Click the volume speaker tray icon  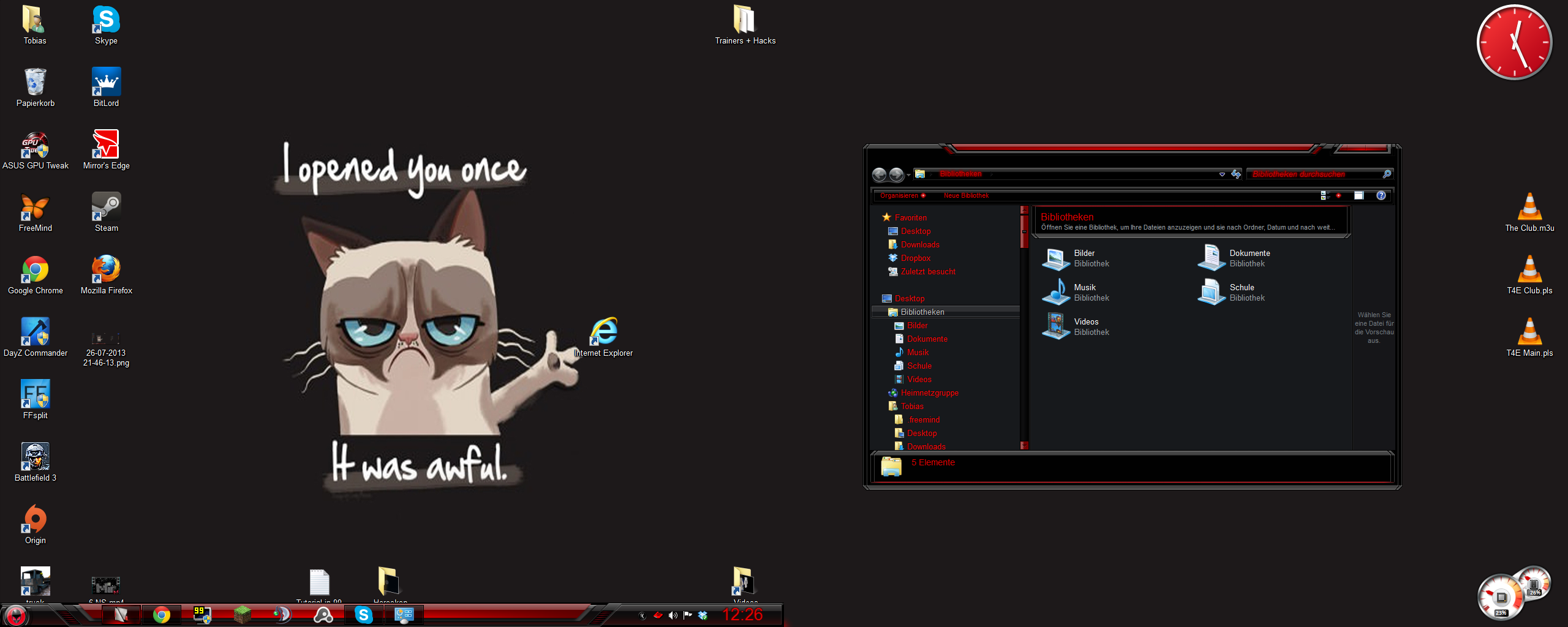pyautogui.click(x=673, y=615)
